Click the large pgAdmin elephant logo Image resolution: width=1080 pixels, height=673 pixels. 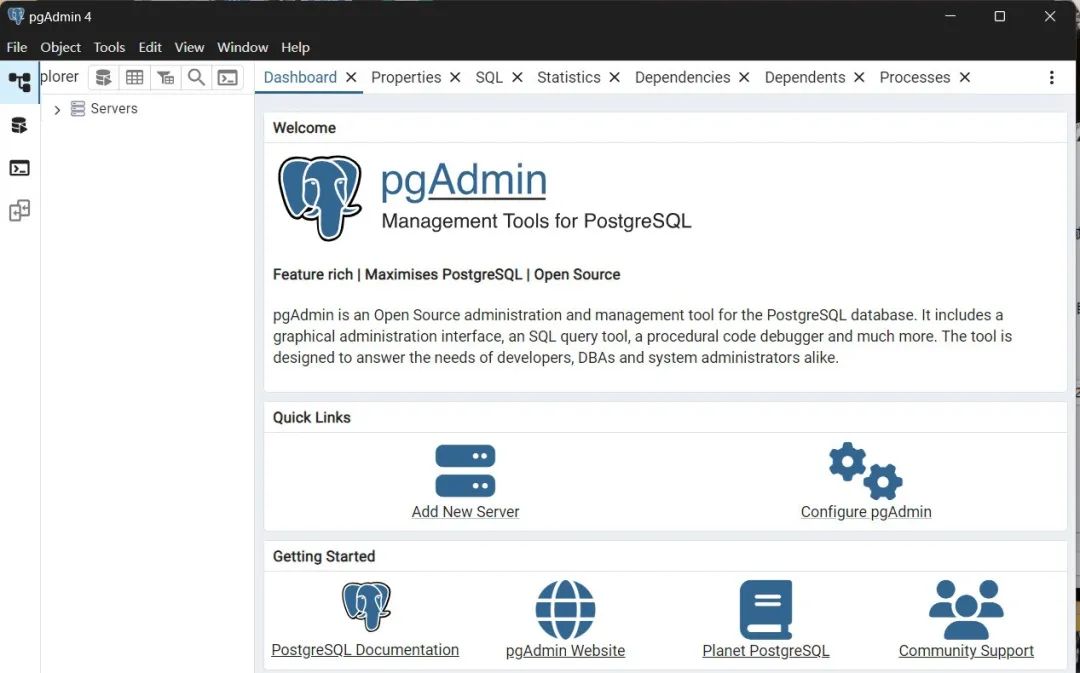tap(320, 198)
